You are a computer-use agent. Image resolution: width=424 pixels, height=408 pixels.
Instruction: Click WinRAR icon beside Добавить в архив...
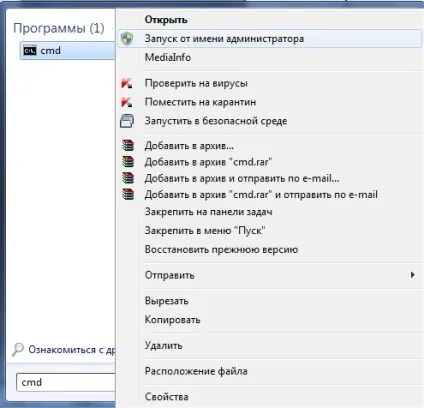pyautogui.click(x=128, y=146)
